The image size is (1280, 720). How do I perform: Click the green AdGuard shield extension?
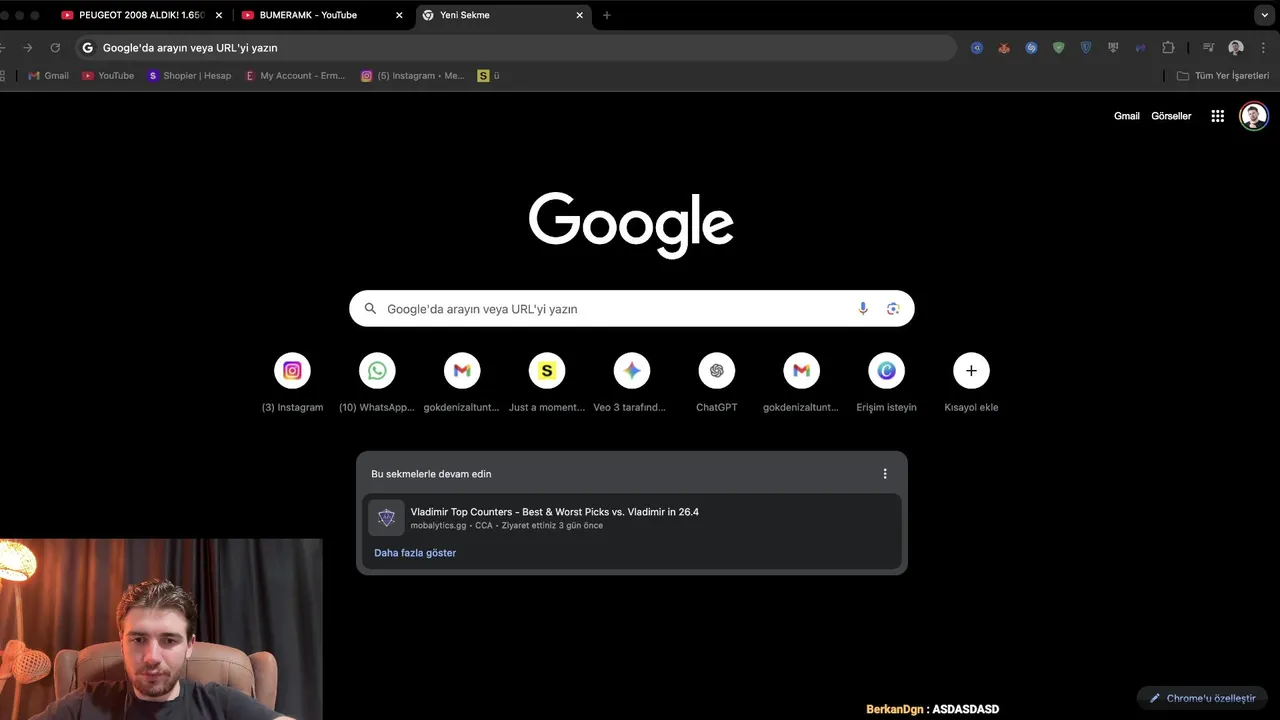tap(1058, 47)
